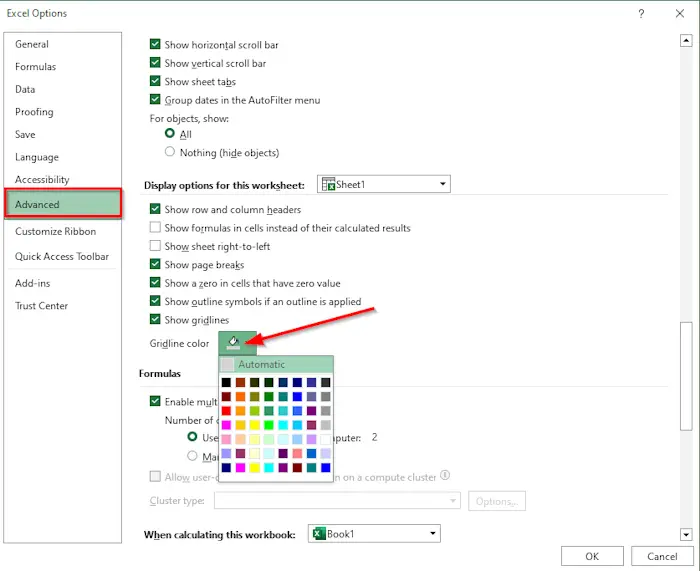Viewport: 700px width, 571px height.
Task: Click the help question mark icon
Action: [641, 14]
